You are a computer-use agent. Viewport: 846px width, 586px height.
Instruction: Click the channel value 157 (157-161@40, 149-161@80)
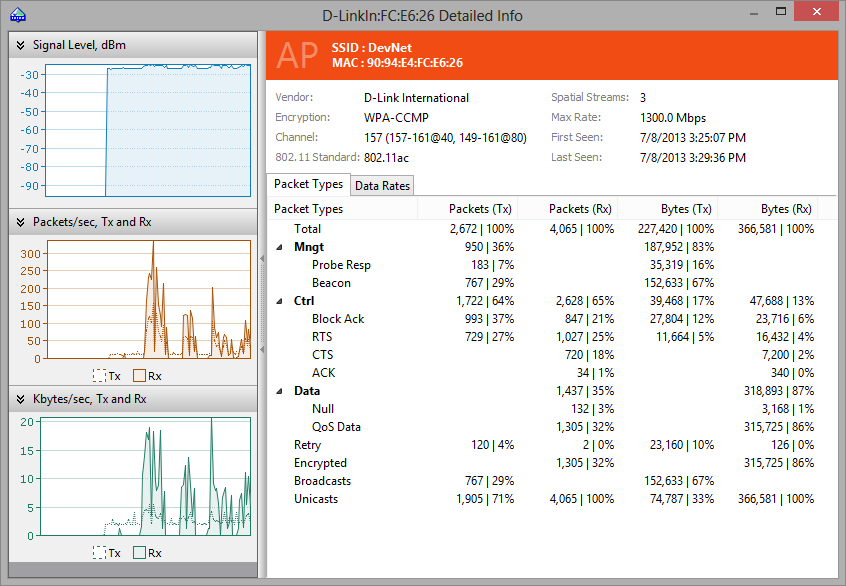tap(445, 138)
